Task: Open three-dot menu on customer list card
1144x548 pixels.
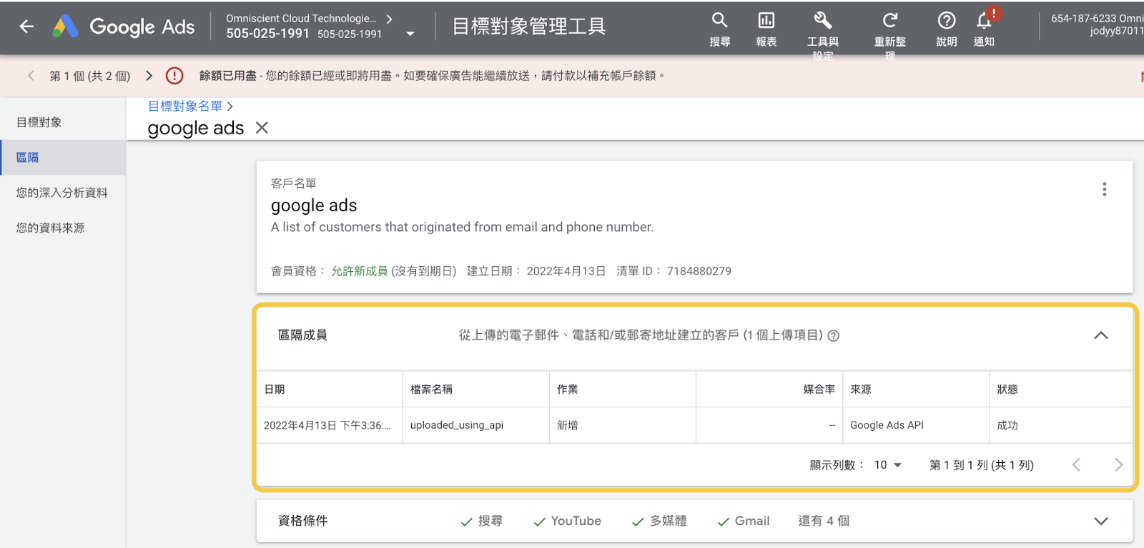Action: click(1104, 189)
